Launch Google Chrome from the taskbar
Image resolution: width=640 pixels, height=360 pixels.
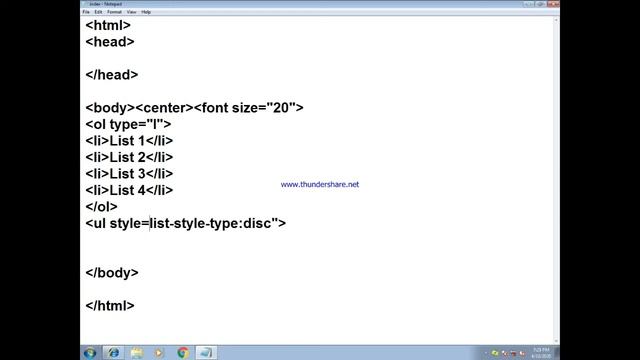tap(183, 352)
